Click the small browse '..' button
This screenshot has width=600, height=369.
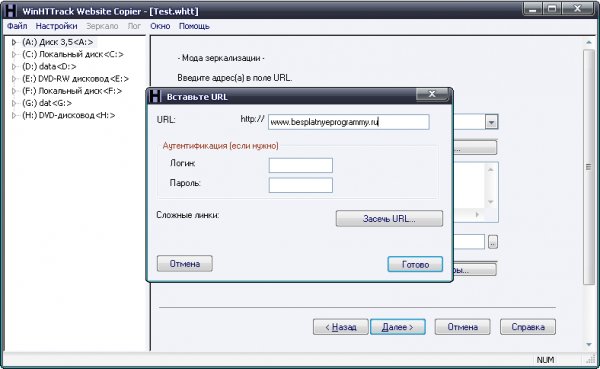(x=493, y=242)
